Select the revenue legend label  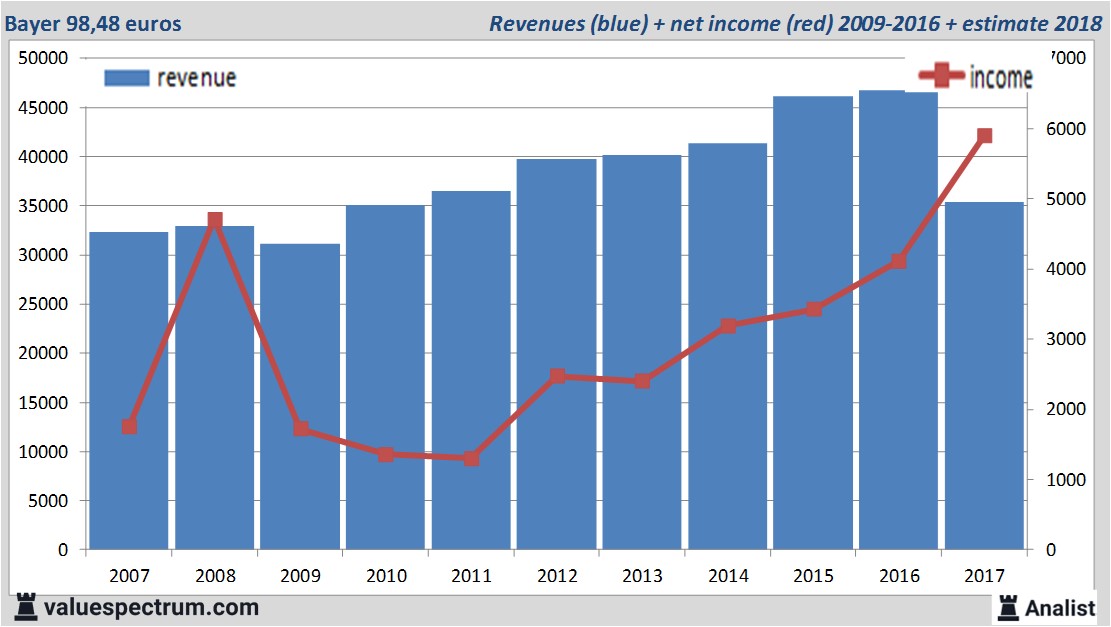click(196, 78)
